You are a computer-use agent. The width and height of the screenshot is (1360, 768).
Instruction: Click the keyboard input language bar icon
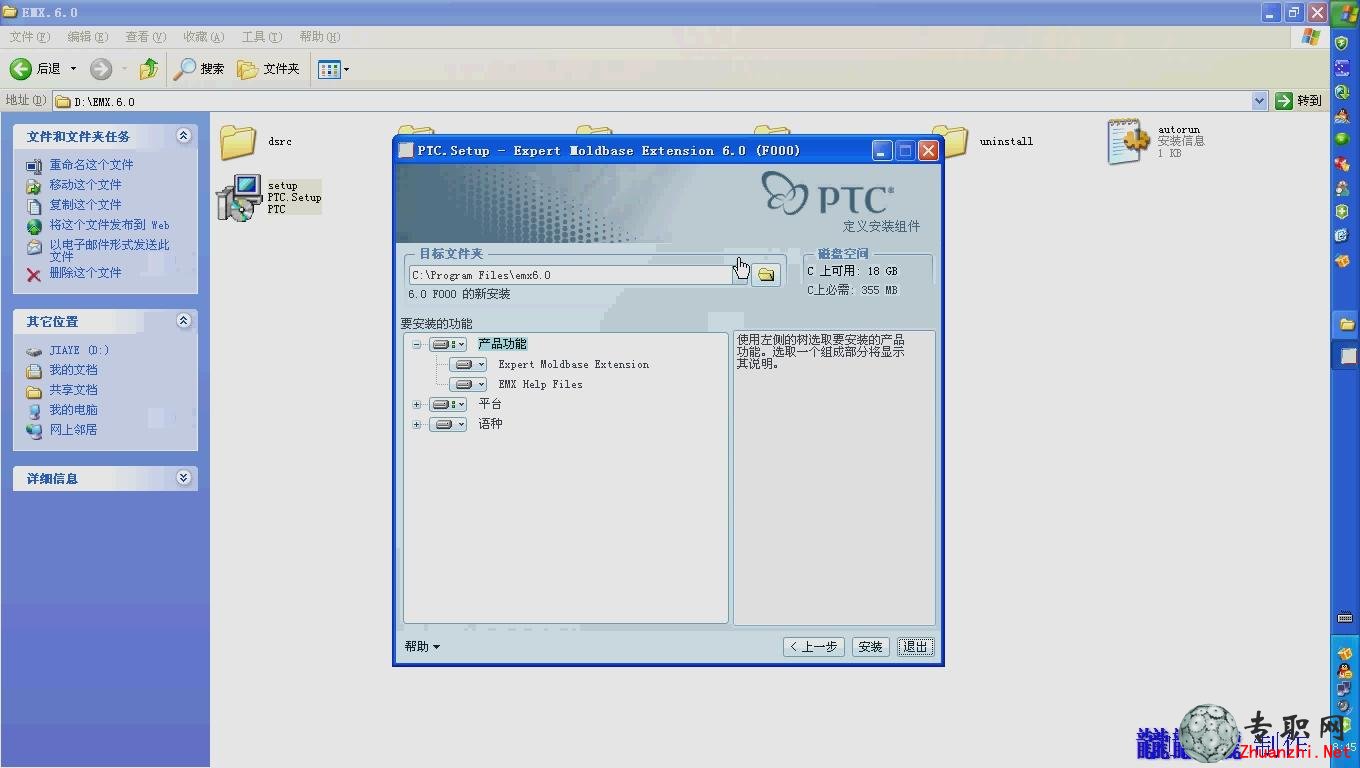click(1346, 617)
